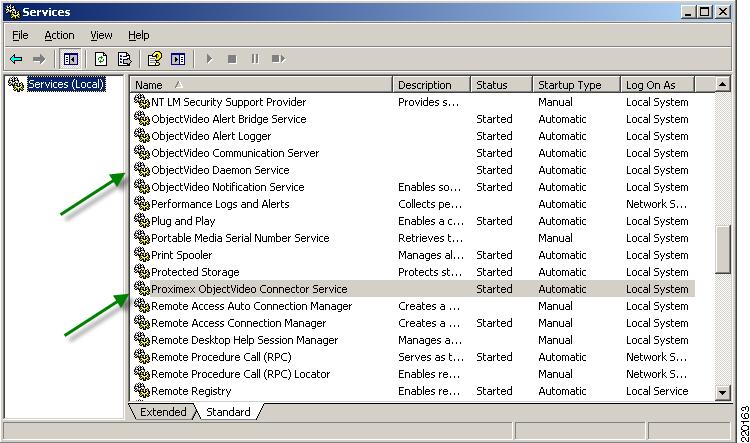The height and width of the screenshot is (443, 750).
Task: Click the Back arrow toolbar icon
Action: (16, 59)
